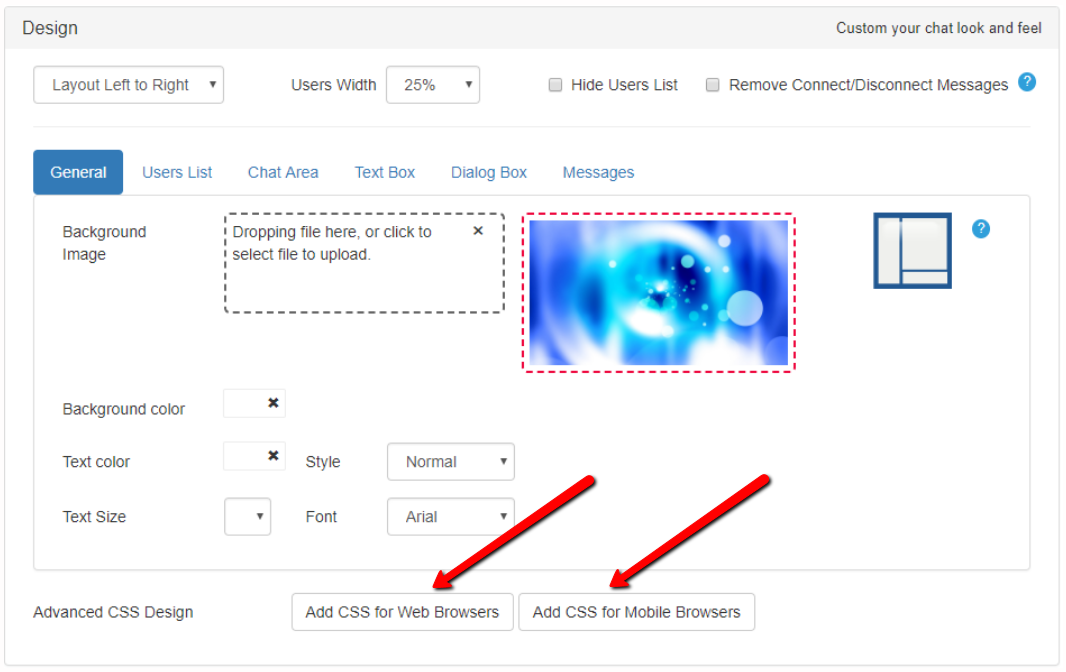1066x672 pixels.
Task: Open the Style Normal dropdown
Action: pyautogui.click(x=450, y=462)
